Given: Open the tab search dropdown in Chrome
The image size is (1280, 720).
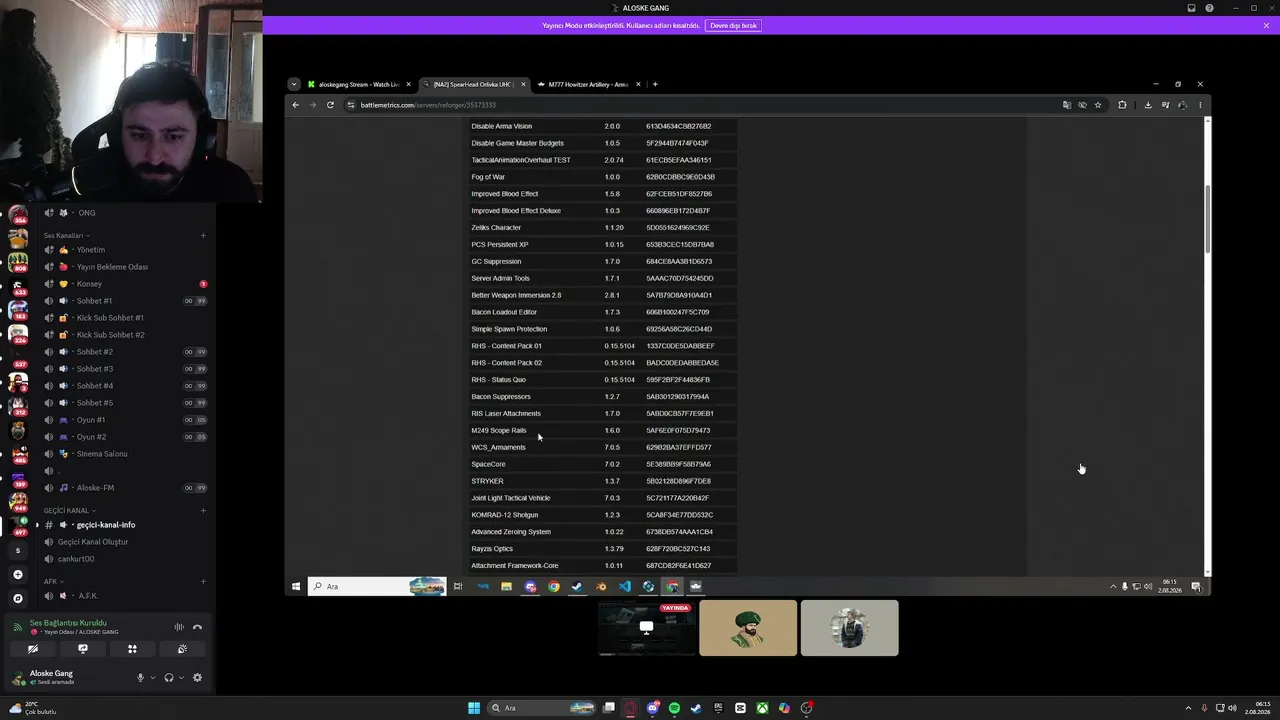Looking at the screenshot, I should [293, 84].
